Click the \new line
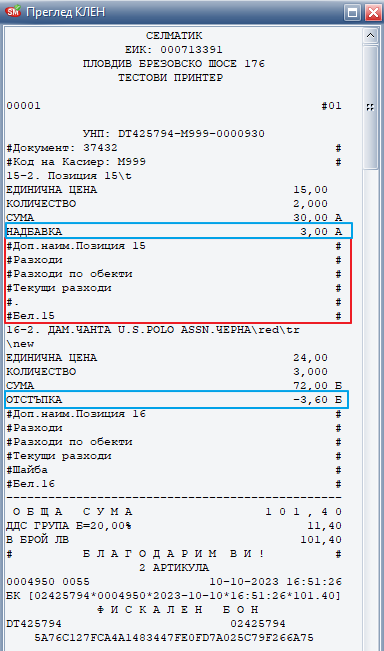The image size is (384, 651). [20, 344]
